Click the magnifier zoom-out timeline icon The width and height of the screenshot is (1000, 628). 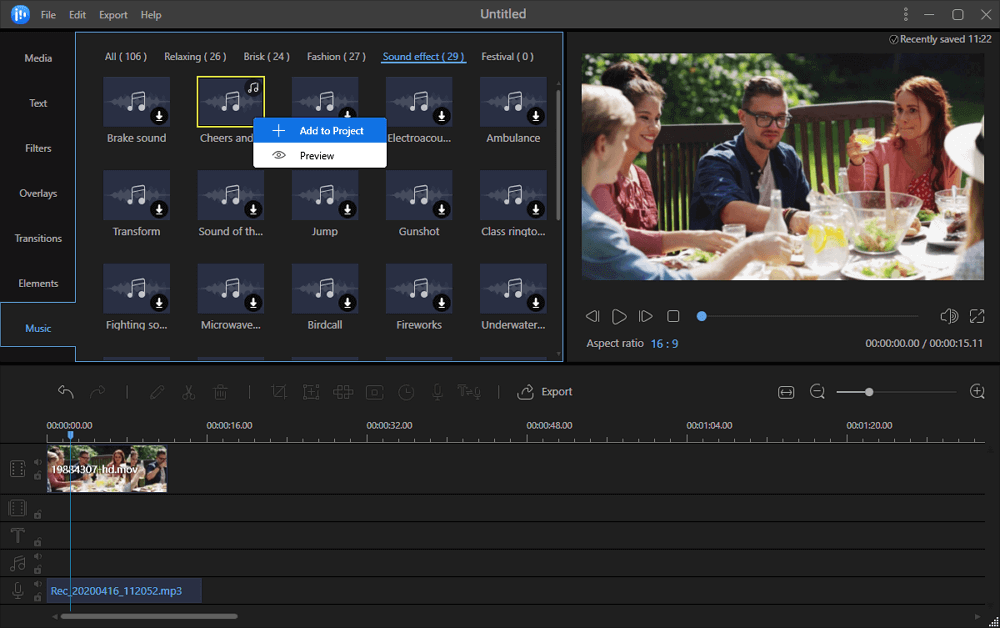coord(817,392)
